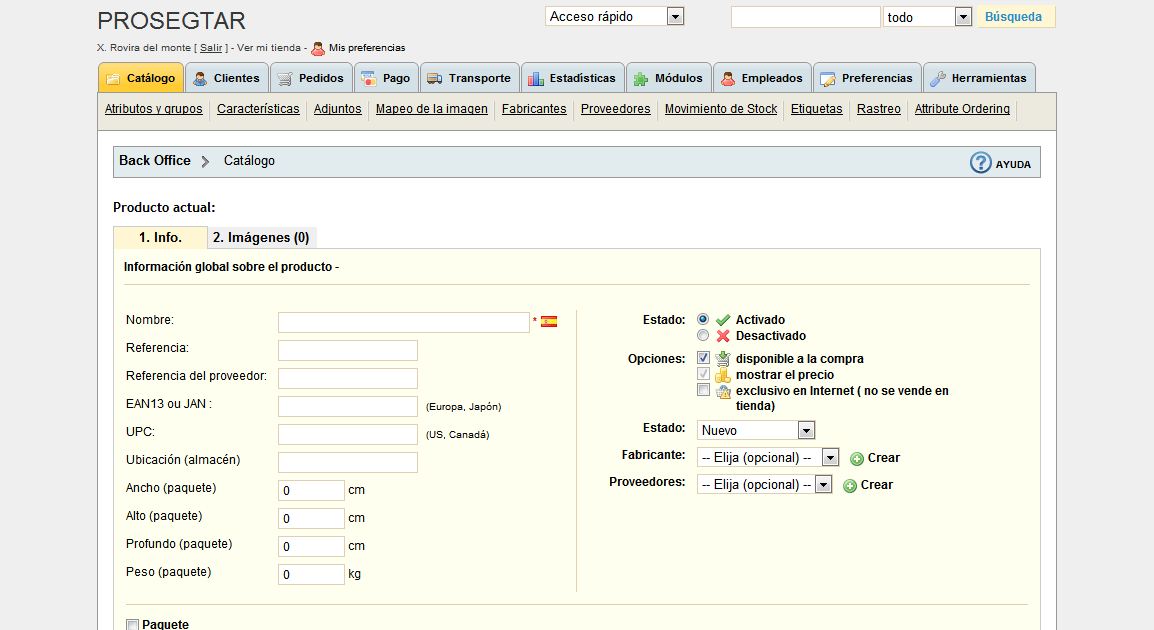Click the disponible a la compra basket icon

pyautogui.click(x=723, y=358)
